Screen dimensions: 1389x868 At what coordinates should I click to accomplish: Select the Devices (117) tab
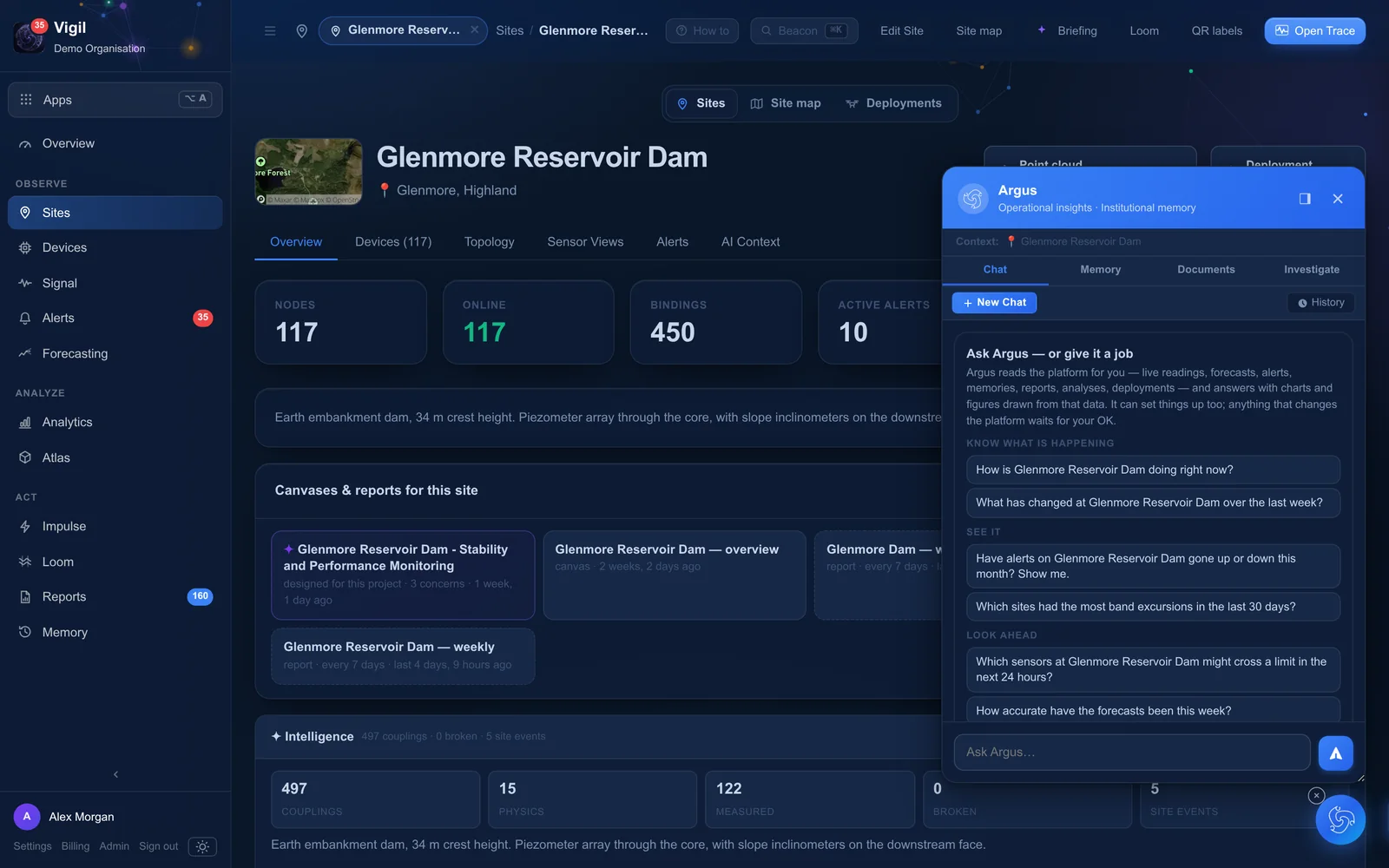click(x=393, y=242)
